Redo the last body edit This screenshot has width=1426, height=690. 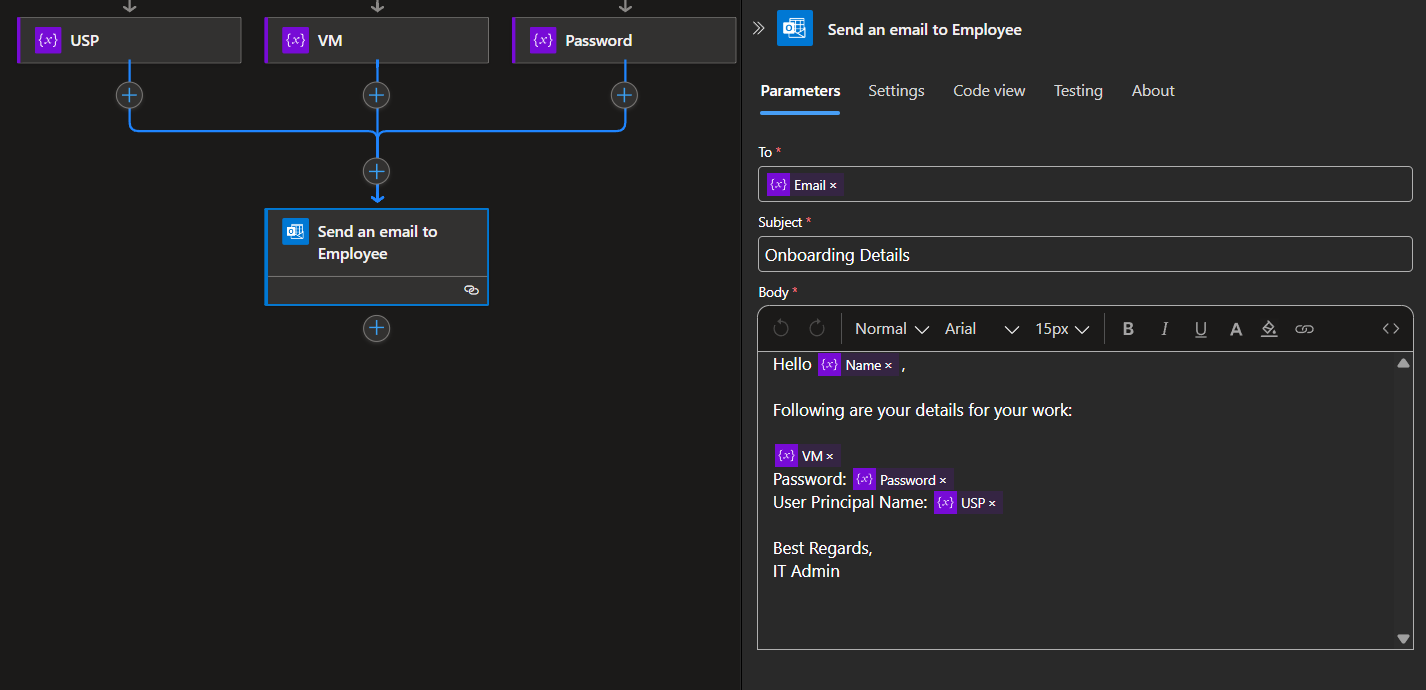tap(816, 329)
